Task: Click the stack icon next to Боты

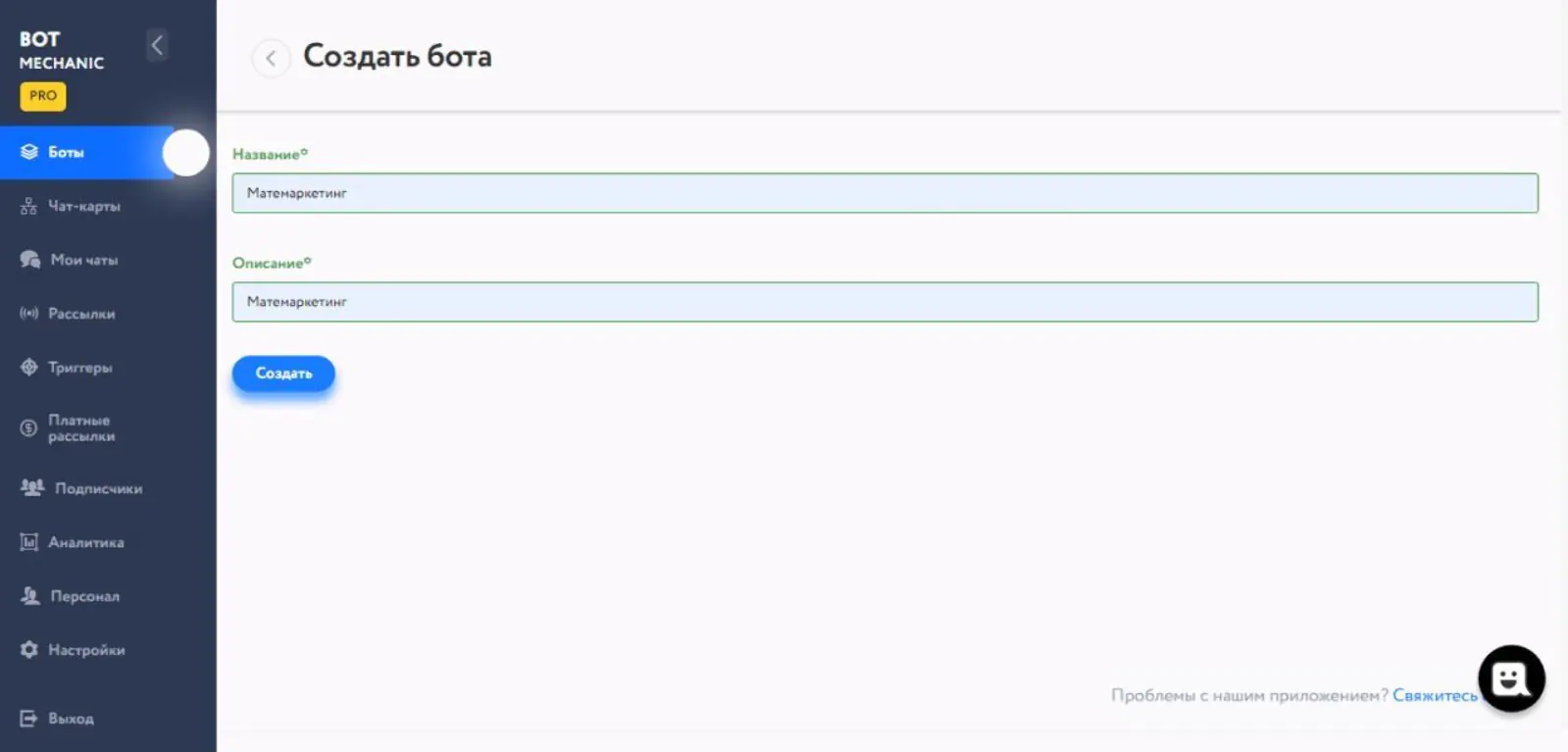Action: pyautogui.click(x=29, y=152)
